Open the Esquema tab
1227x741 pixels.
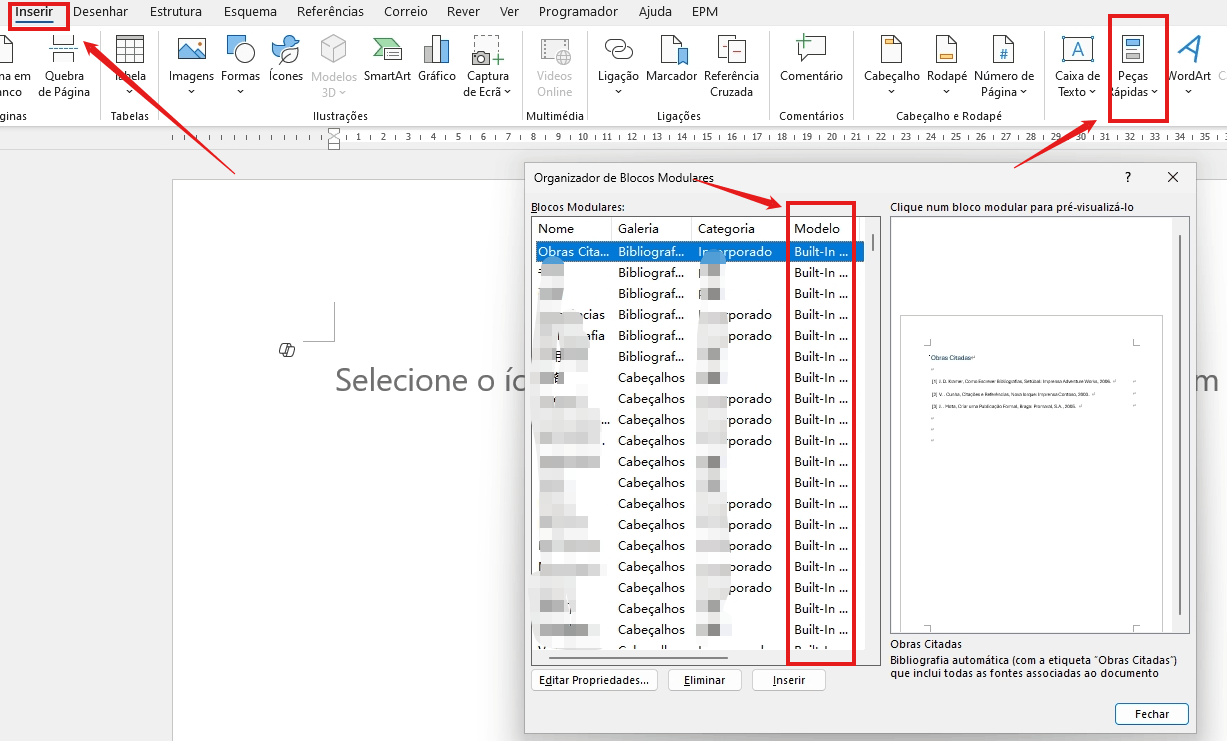tap(250, 12)
